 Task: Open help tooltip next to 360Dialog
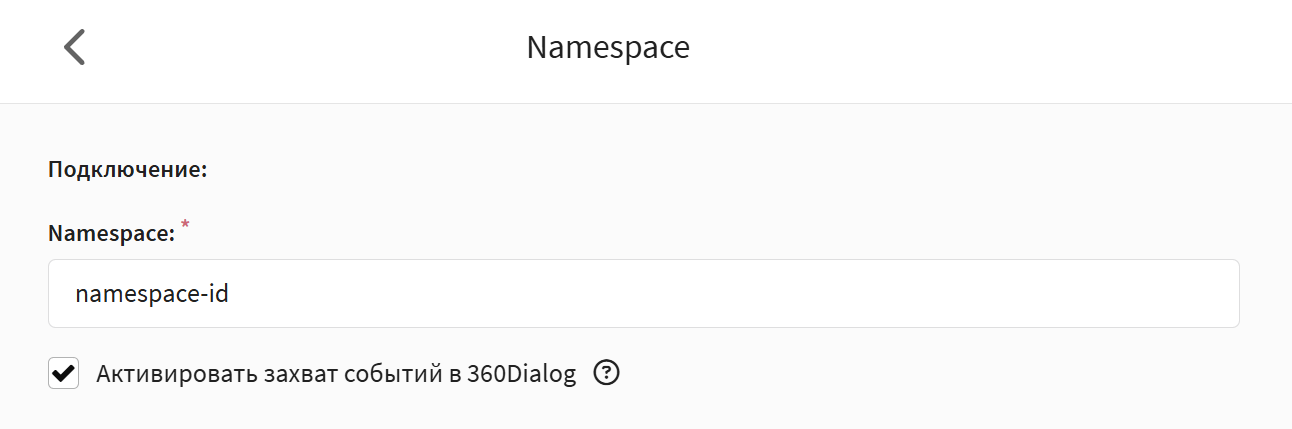(607, 374)
